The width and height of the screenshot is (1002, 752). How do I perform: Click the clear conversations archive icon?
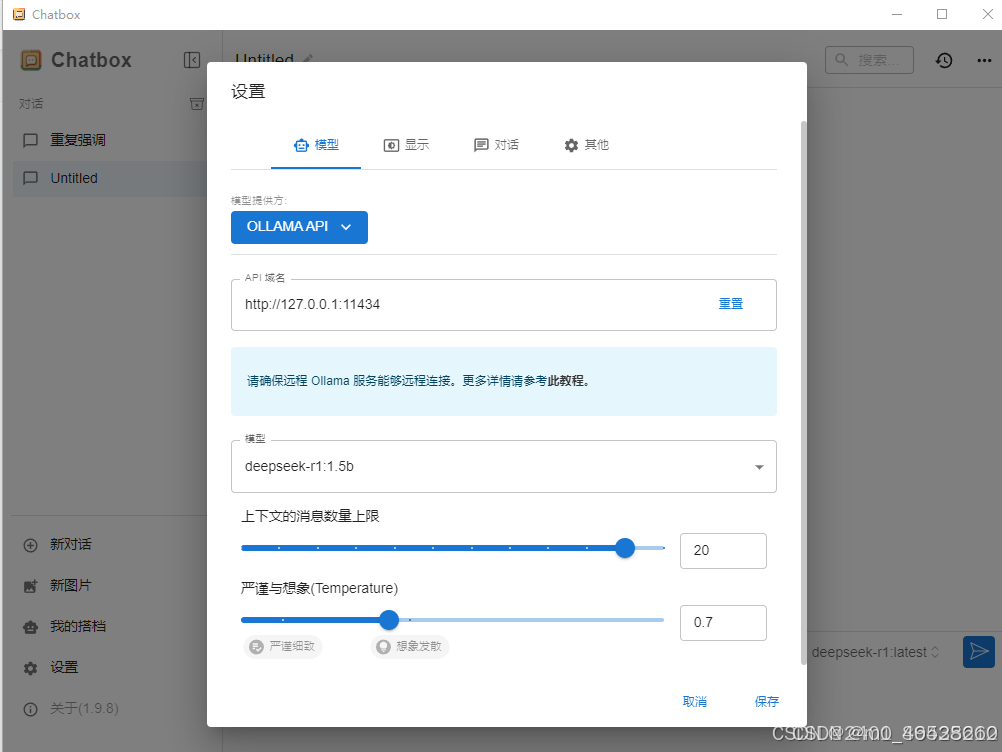pos(197,104)
